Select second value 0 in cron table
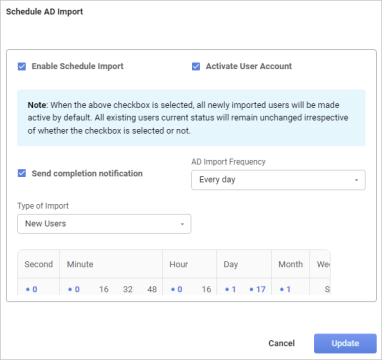 pyautogui.click(x=32, y=289)
